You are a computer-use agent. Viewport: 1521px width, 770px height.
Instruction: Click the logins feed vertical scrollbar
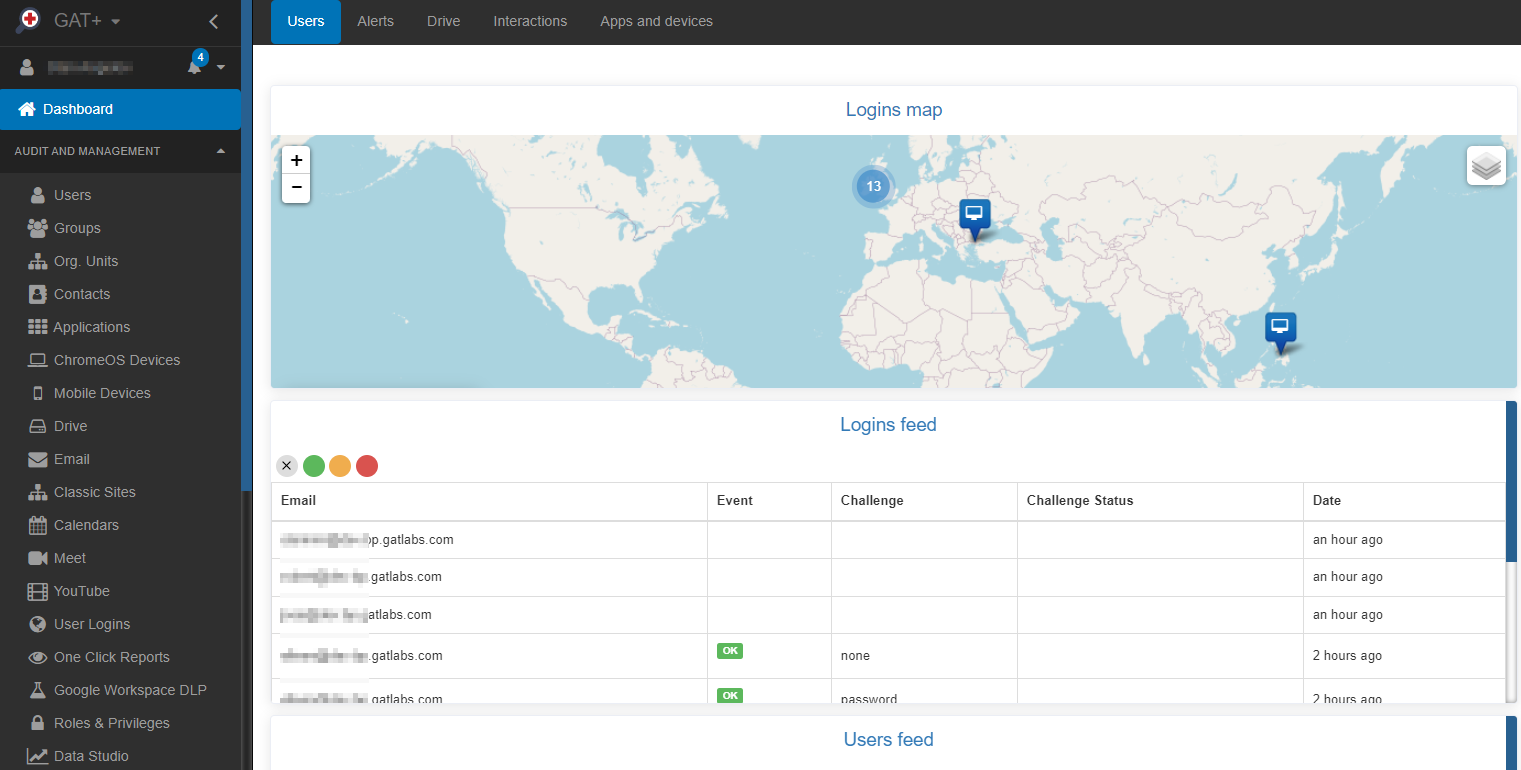point(1511,480)
